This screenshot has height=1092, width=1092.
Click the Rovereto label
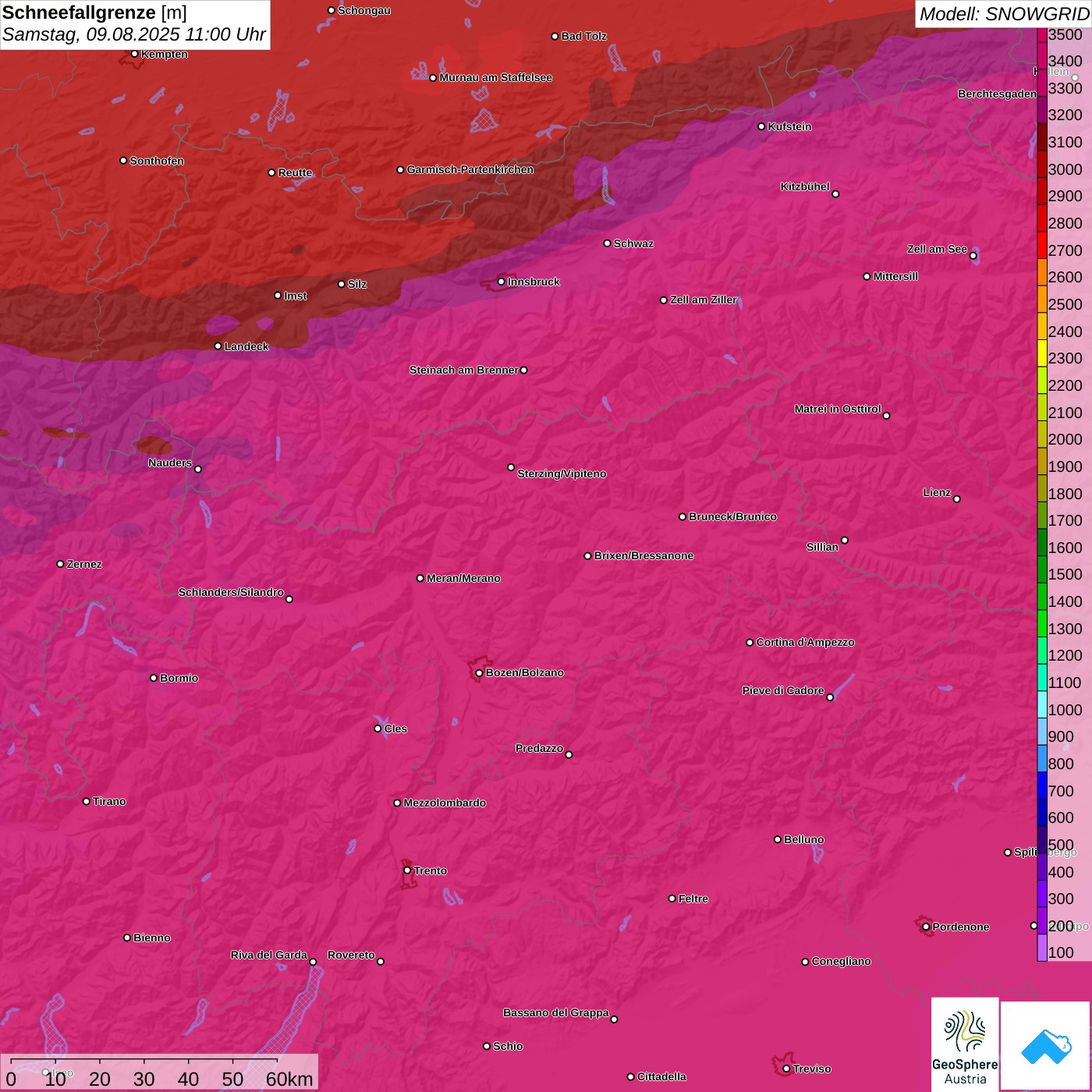(351, 955)
